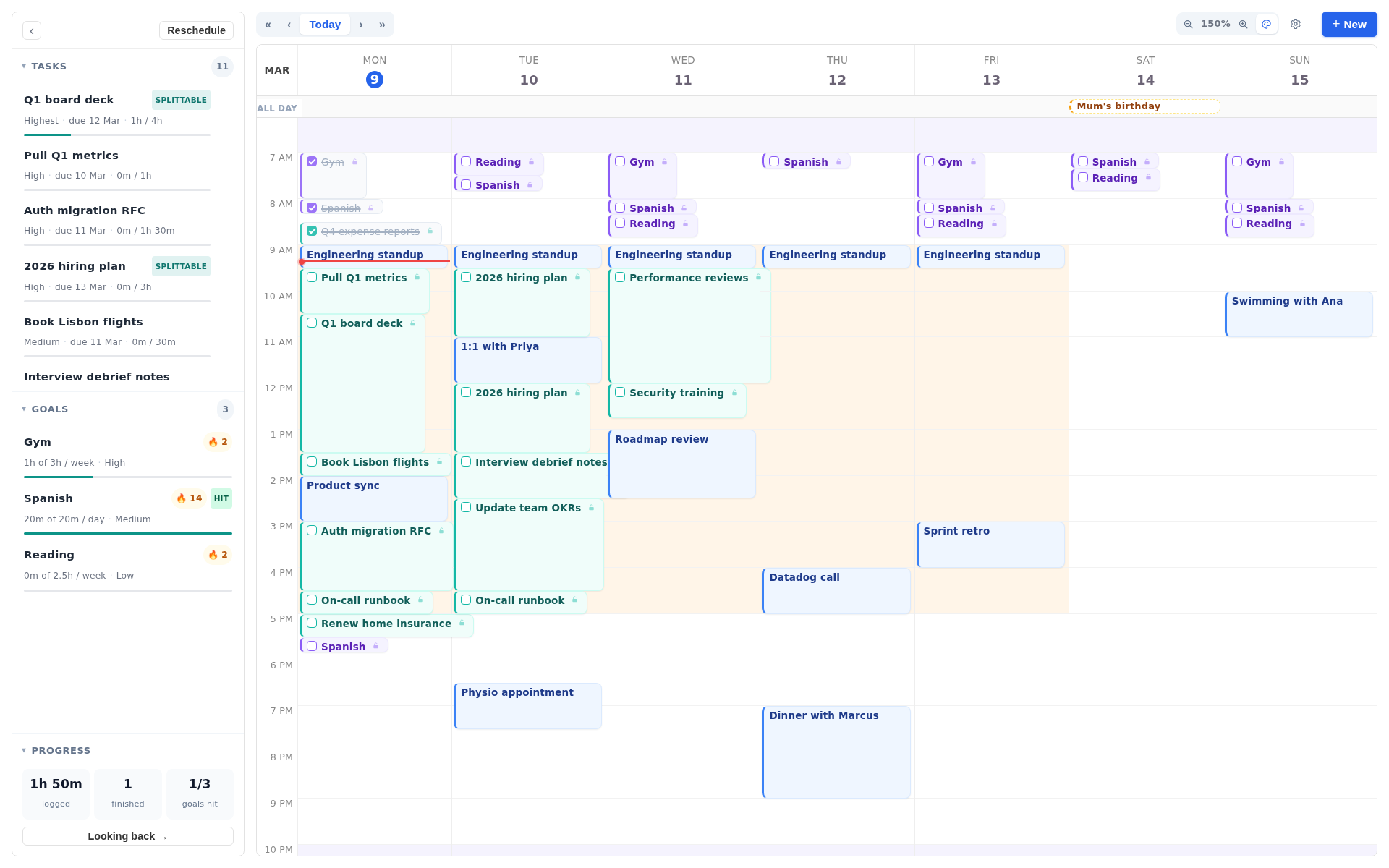Image resolution: width=1389 pixels, height=868 pixels.
Task: Click lock icon on Security training event
Action: pos(734,393)
